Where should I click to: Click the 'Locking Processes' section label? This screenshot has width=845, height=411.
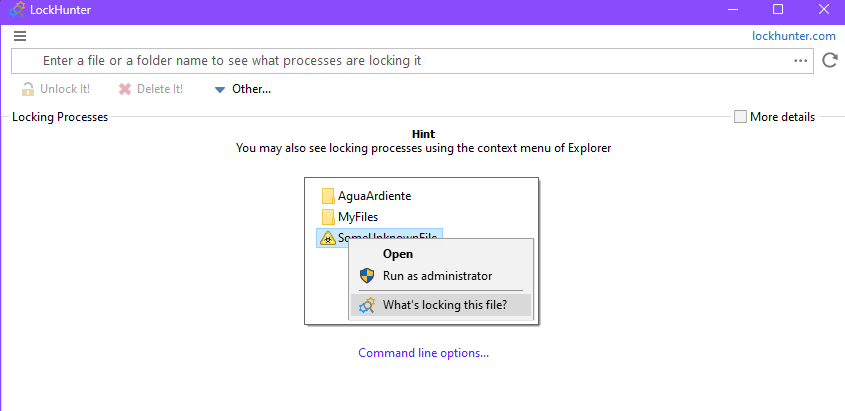(60, 117)
